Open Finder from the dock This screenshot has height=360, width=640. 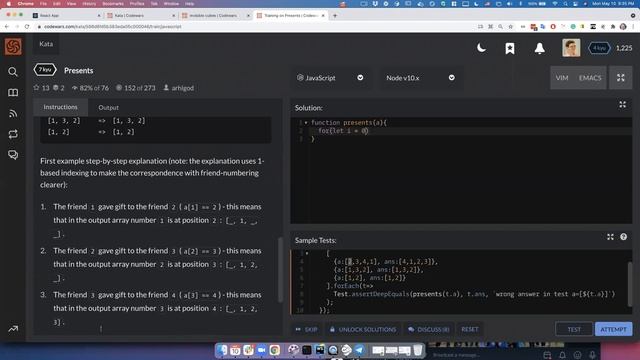pyautogui.click(x=222, y=350)
